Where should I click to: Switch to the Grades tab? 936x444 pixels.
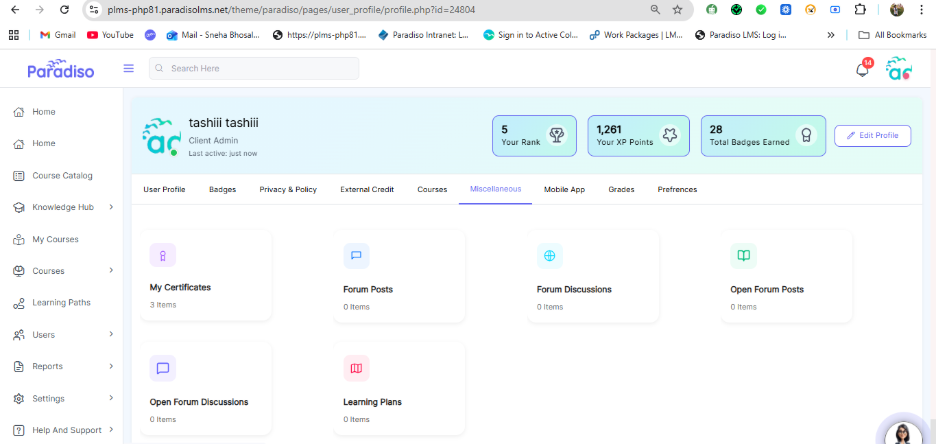[x=621, y=189]
